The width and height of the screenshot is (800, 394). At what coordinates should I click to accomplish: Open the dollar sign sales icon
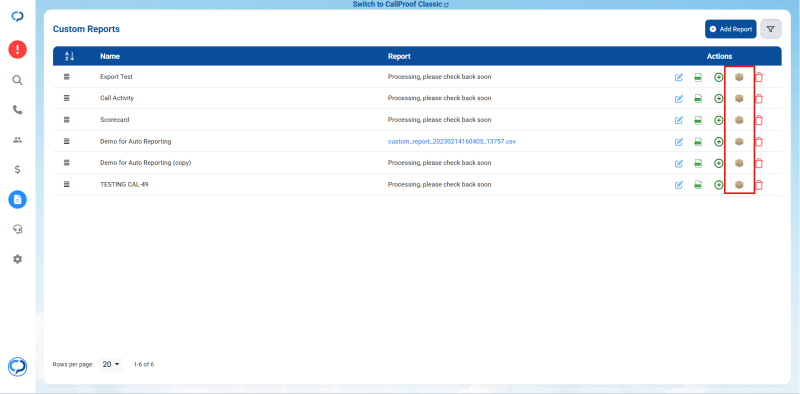point(17,169)
